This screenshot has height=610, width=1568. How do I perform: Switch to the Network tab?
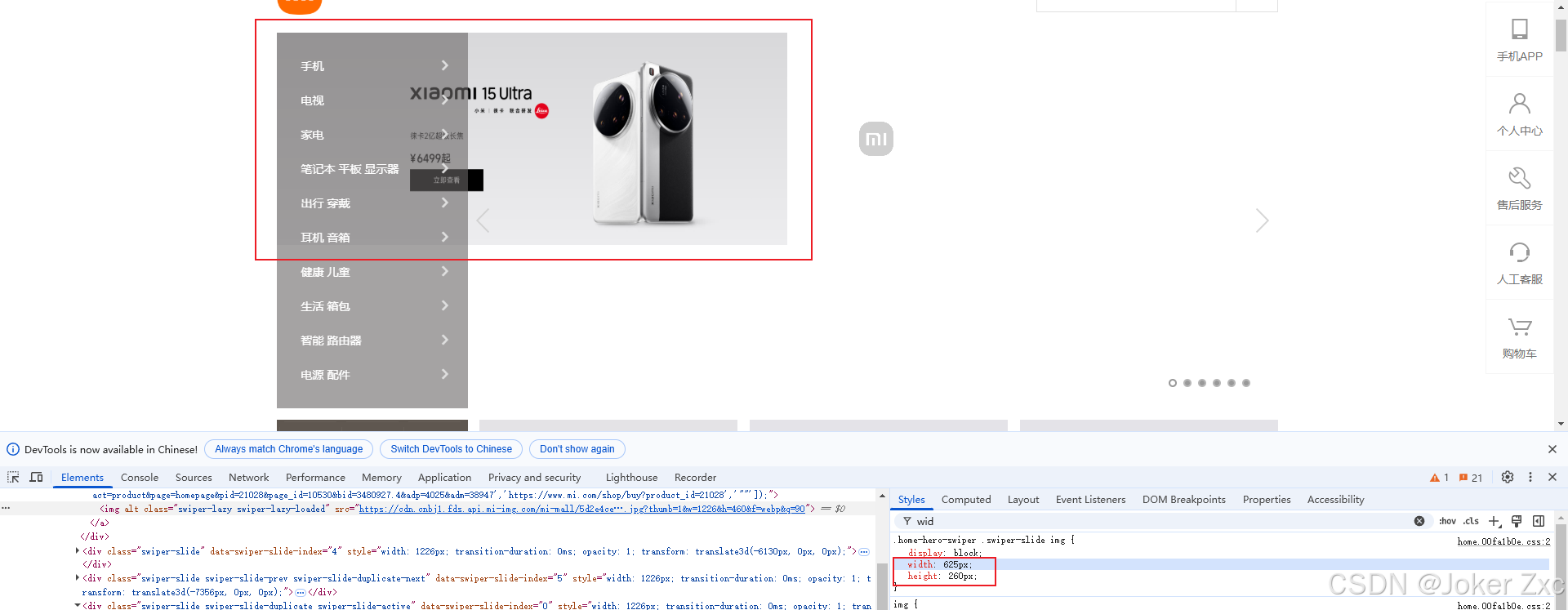pyautogui.click(x=248, y=478)
